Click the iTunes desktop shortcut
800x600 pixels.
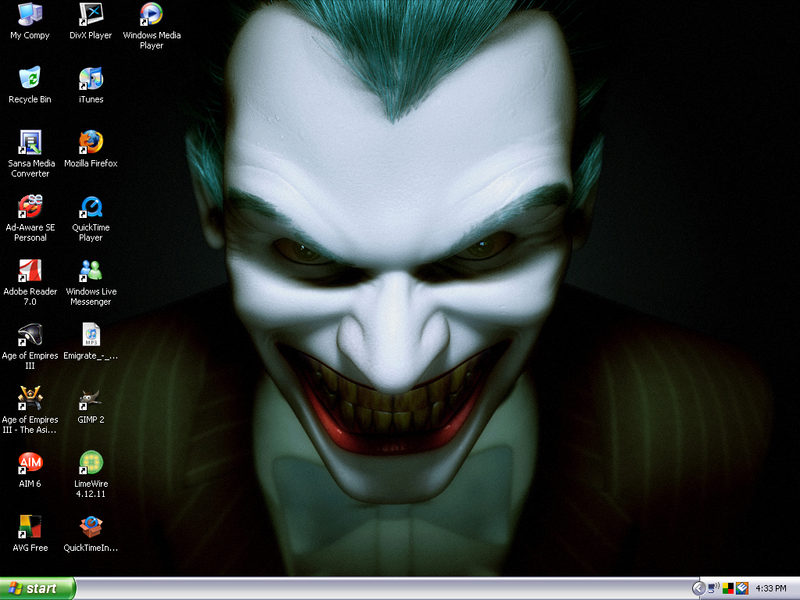tap(90, 79)
